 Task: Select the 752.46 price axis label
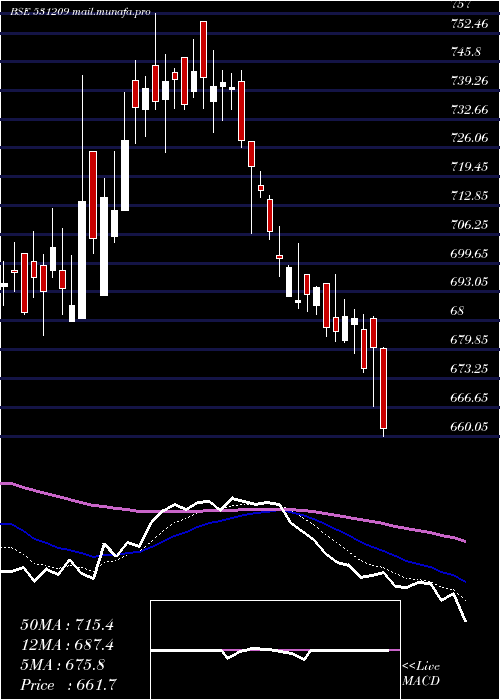pyautogui.click(x=469, y=24)
